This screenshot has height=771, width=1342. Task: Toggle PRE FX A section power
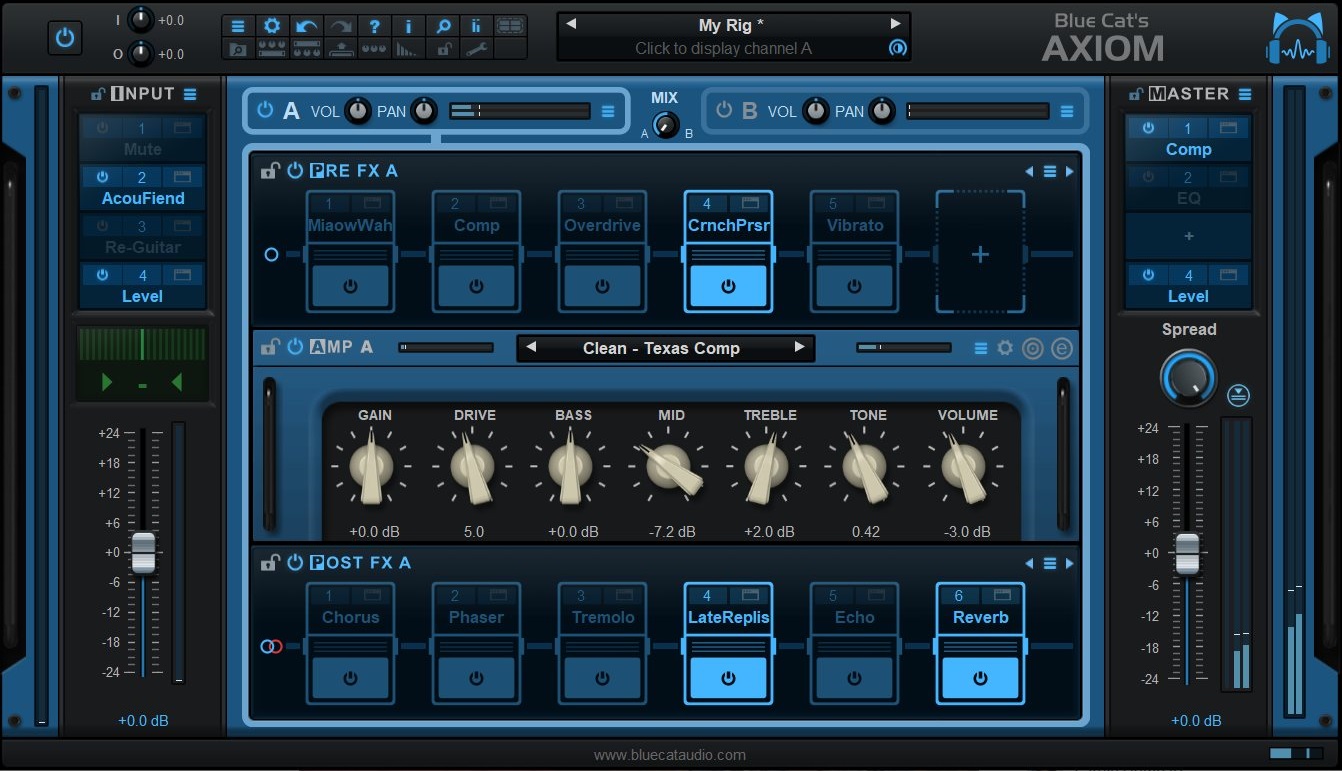(x=294, y=171)
